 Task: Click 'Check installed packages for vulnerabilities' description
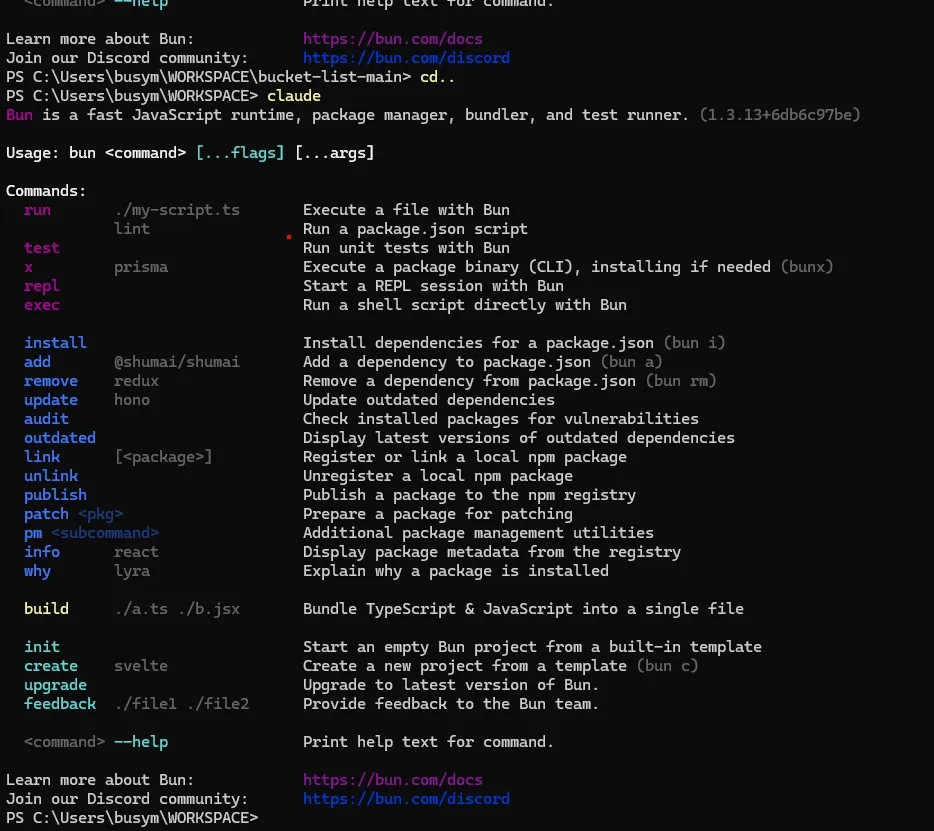coord(501,419)
